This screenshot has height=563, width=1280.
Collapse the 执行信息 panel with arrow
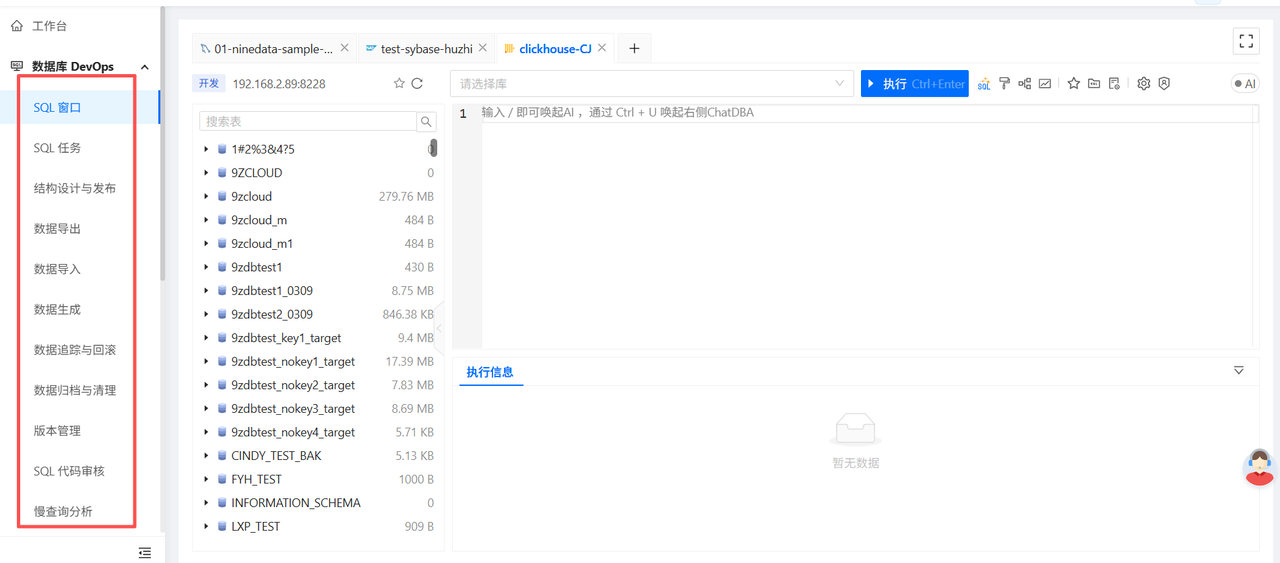pos(1239,371)
